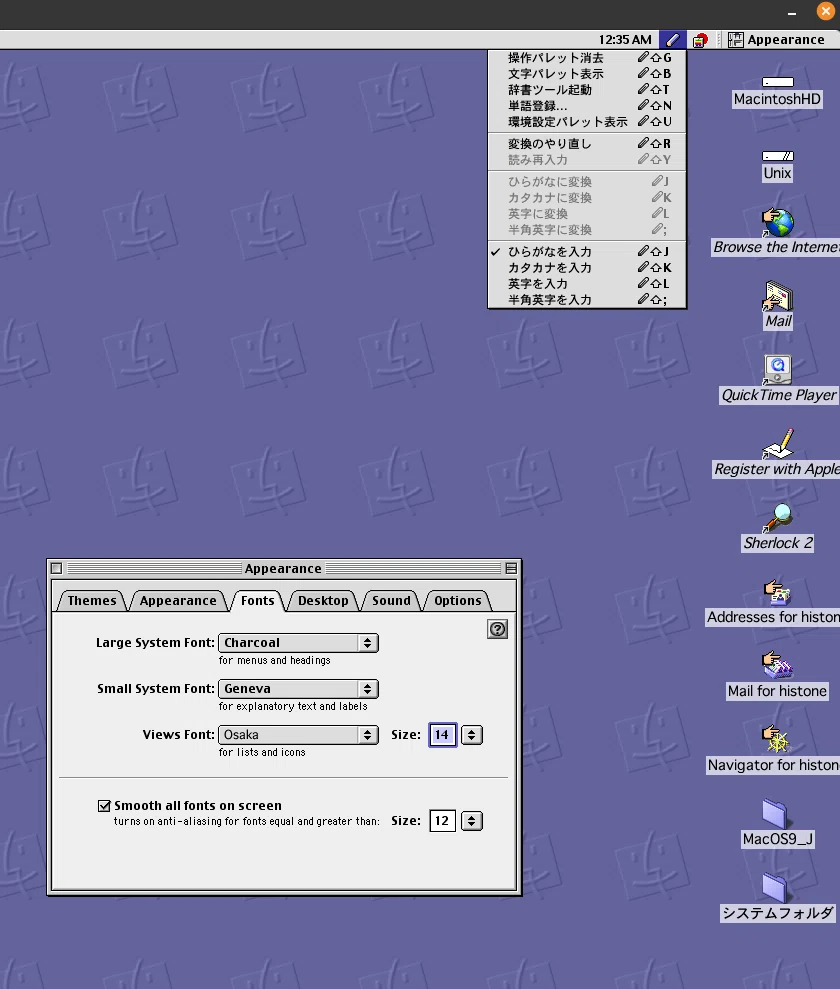
Task: Switch to the Appearance tab
Action: pos(178,600)
